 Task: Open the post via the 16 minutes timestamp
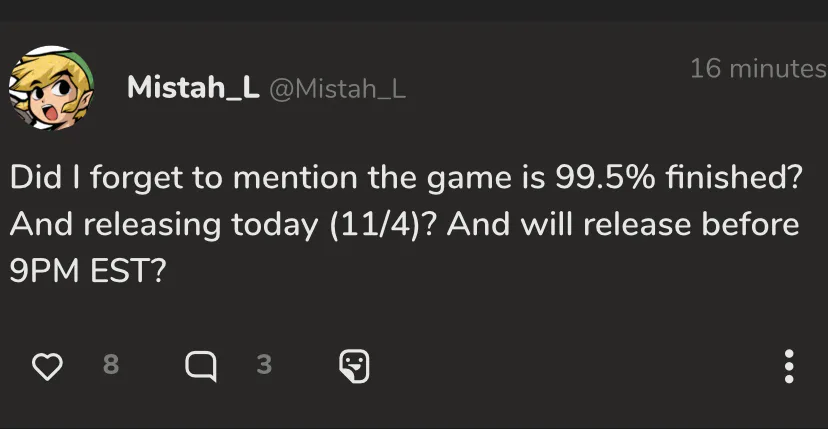(x=759, y=69)
